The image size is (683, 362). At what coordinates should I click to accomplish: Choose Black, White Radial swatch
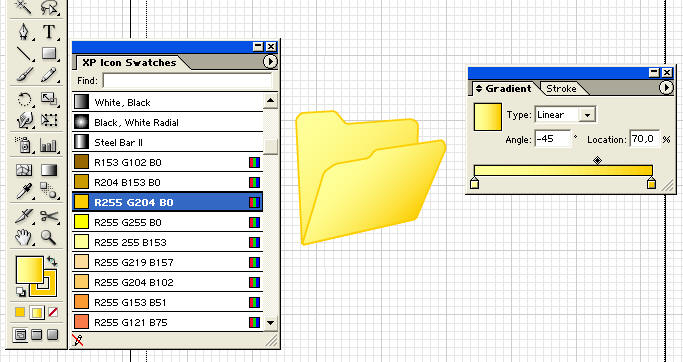point(167,122)
